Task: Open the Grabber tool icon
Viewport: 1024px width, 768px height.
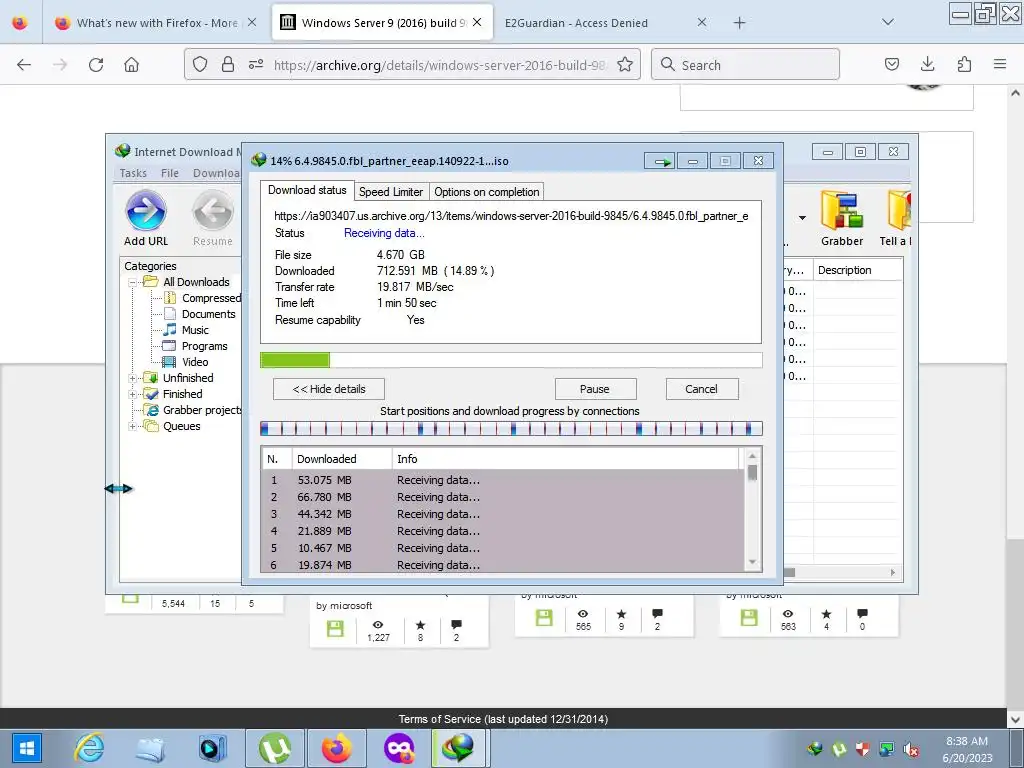Action: coord(842,211)
